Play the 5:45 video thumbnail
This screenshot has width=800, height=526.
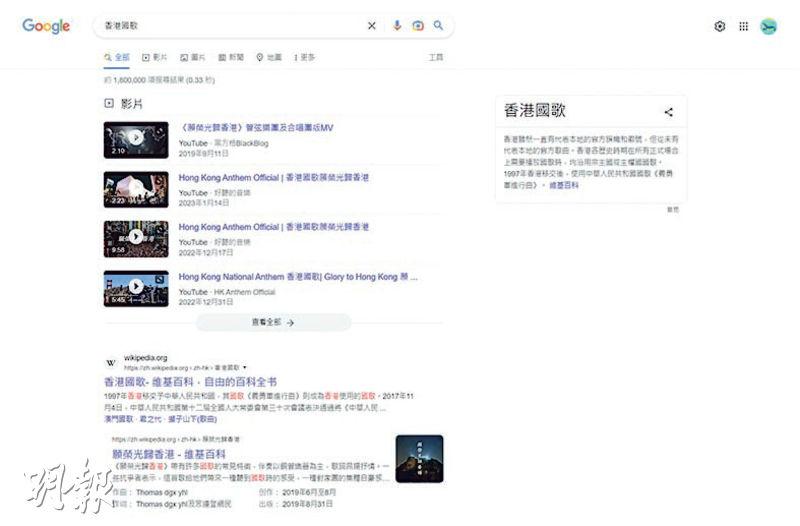[136, 288]
